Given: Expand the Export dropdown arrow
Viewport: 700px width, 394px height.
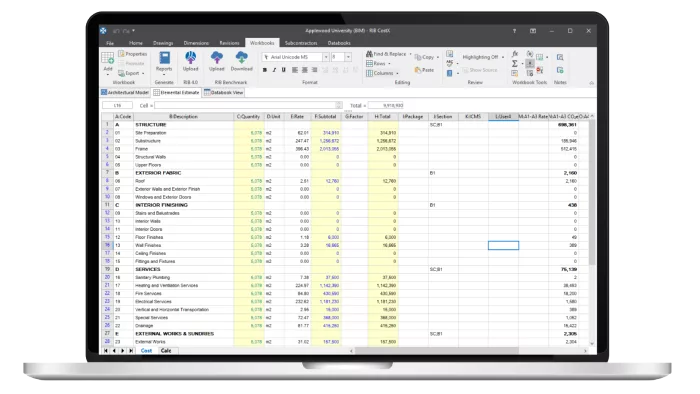Looking at the screenshot, I should (143, 74).
